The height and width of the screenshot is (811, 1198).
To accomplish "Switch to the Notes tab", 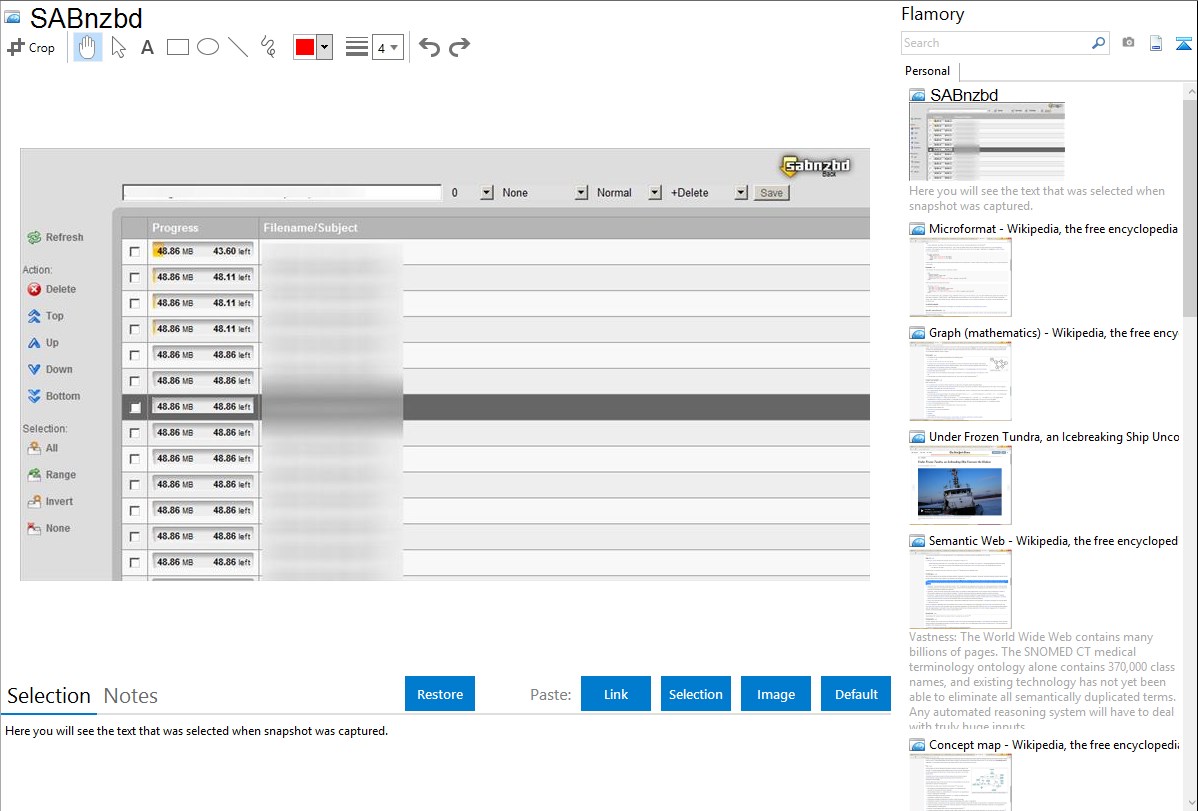I will click(130, 696).
